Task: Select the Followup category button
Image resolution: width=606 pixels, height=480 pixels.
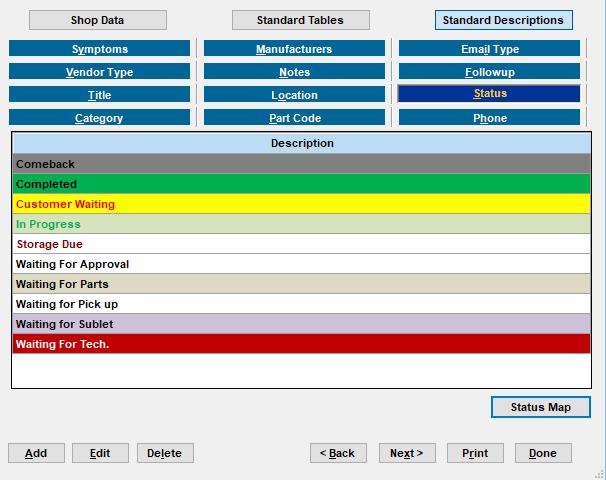Action: 489,72
